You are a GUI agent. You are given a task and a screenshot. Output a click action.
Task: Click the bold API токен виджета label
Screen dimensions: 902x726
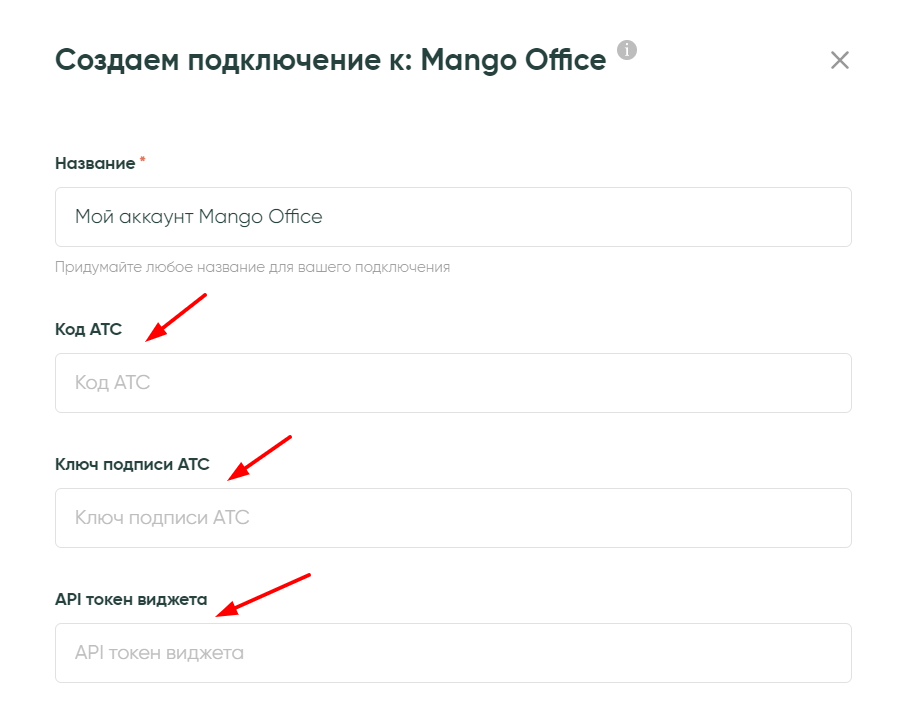(131, 600)
